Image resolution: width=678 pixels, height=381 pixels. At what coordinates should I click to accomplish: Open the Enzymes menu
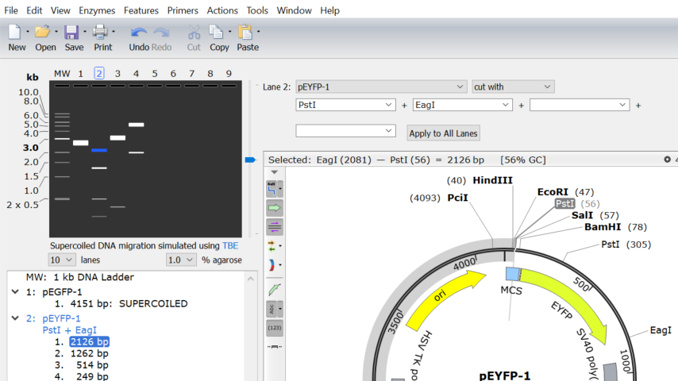click(97, 10)
